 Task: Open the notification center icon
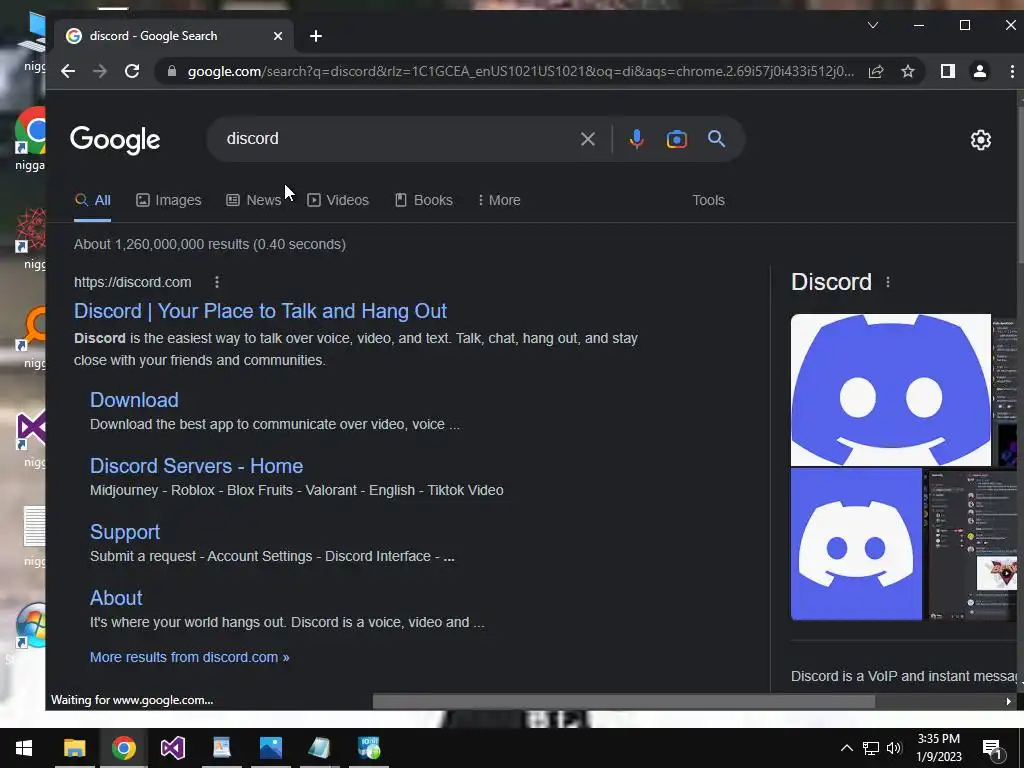(x=993, y=749)
